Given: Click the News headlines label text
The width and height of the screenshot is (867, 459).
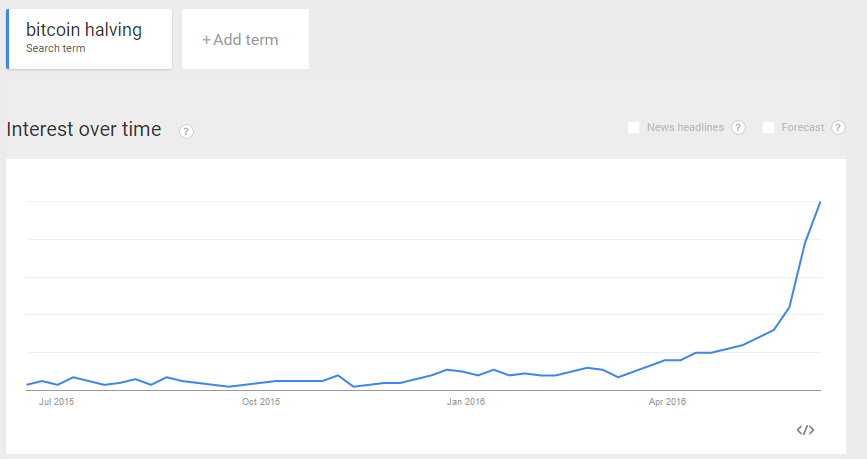Looking at the screenshot, I should (x=685, y=128).
